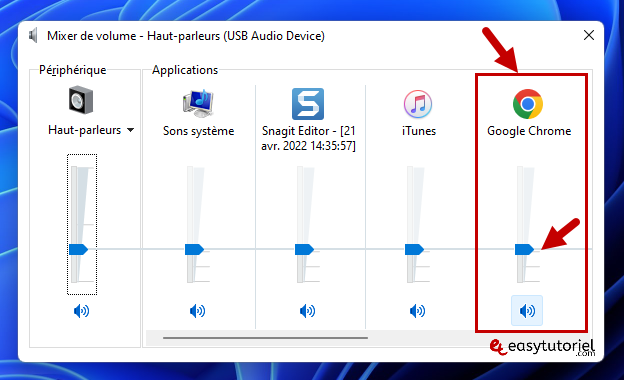Click the iTunes volume slider thumb
The width and height of the screenshot is (624, 380).
[414, 249]
